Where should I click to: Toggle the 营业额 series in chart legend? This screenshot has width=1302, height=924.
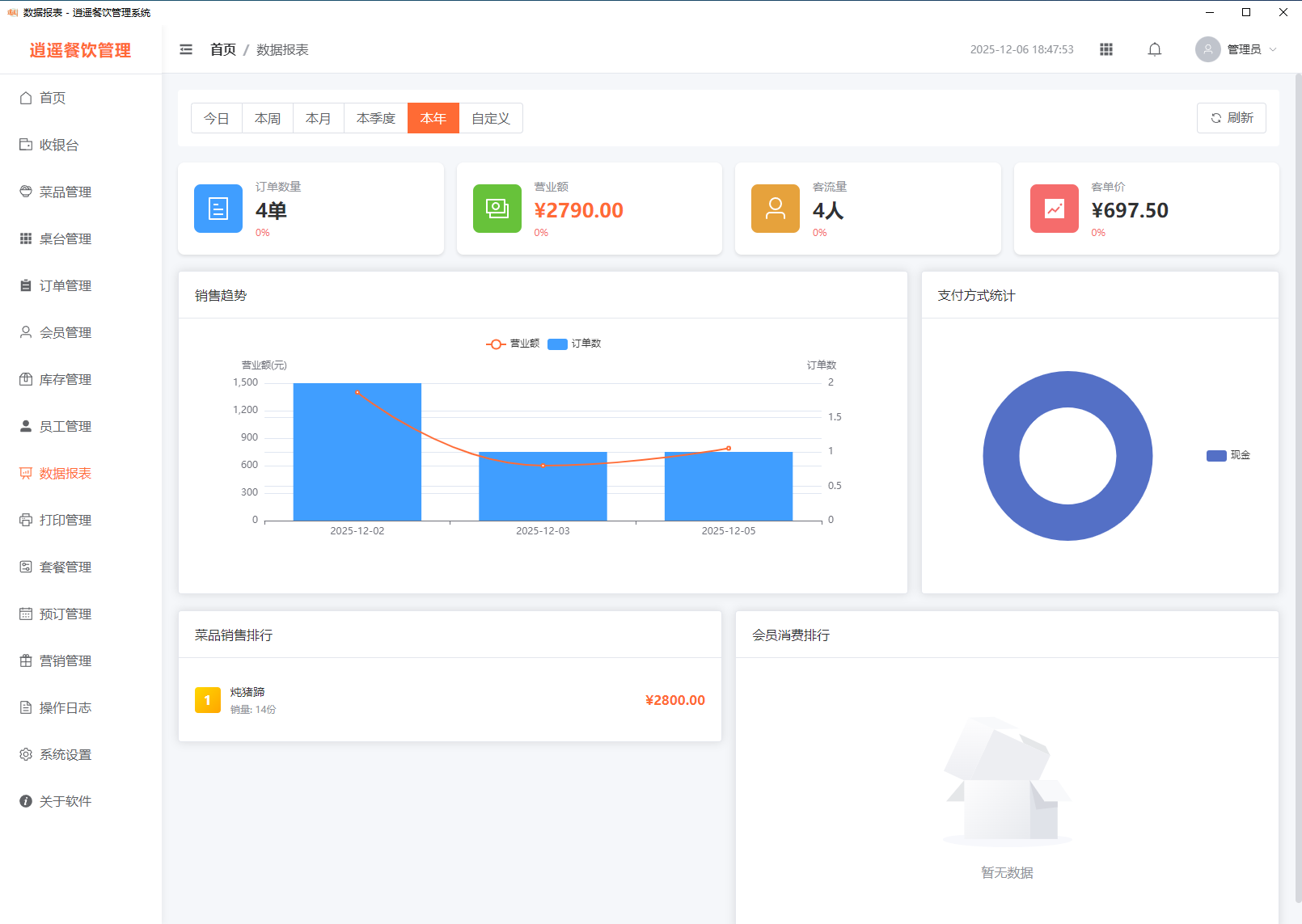[514, 344]
